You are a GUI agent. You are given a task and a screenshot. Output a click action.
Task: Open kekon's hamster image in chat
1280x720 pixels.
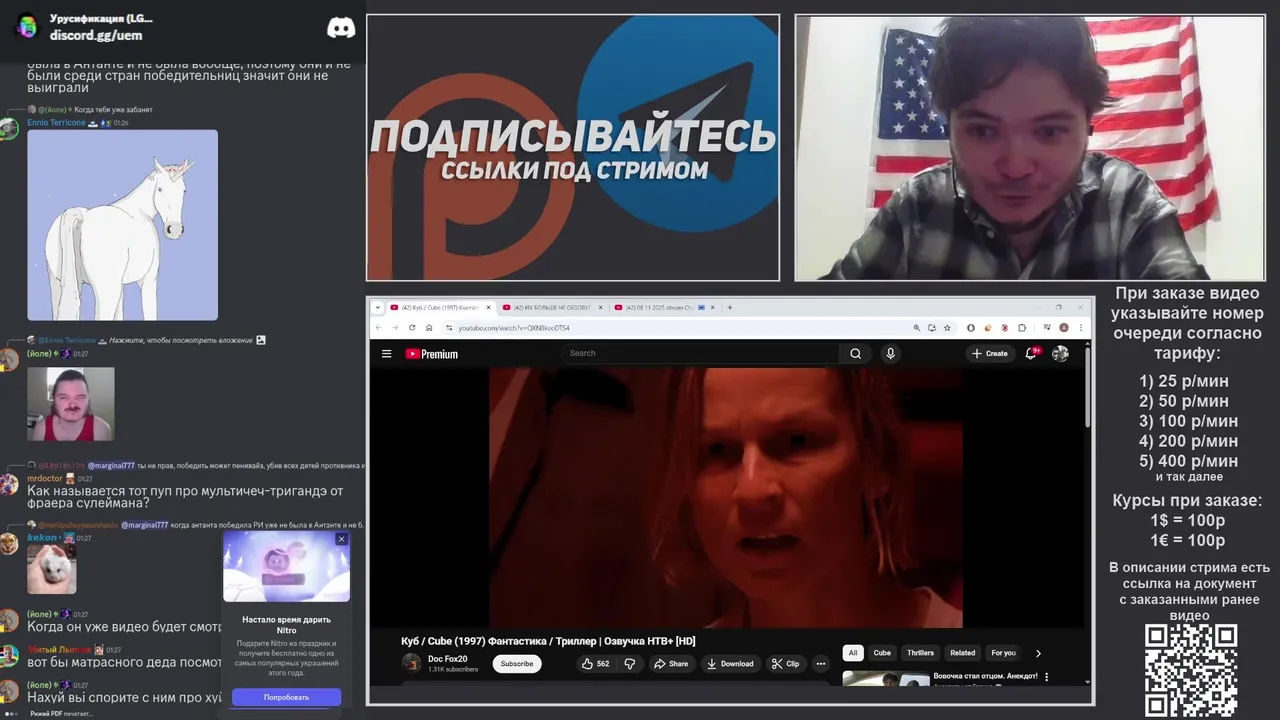[52, 570]
